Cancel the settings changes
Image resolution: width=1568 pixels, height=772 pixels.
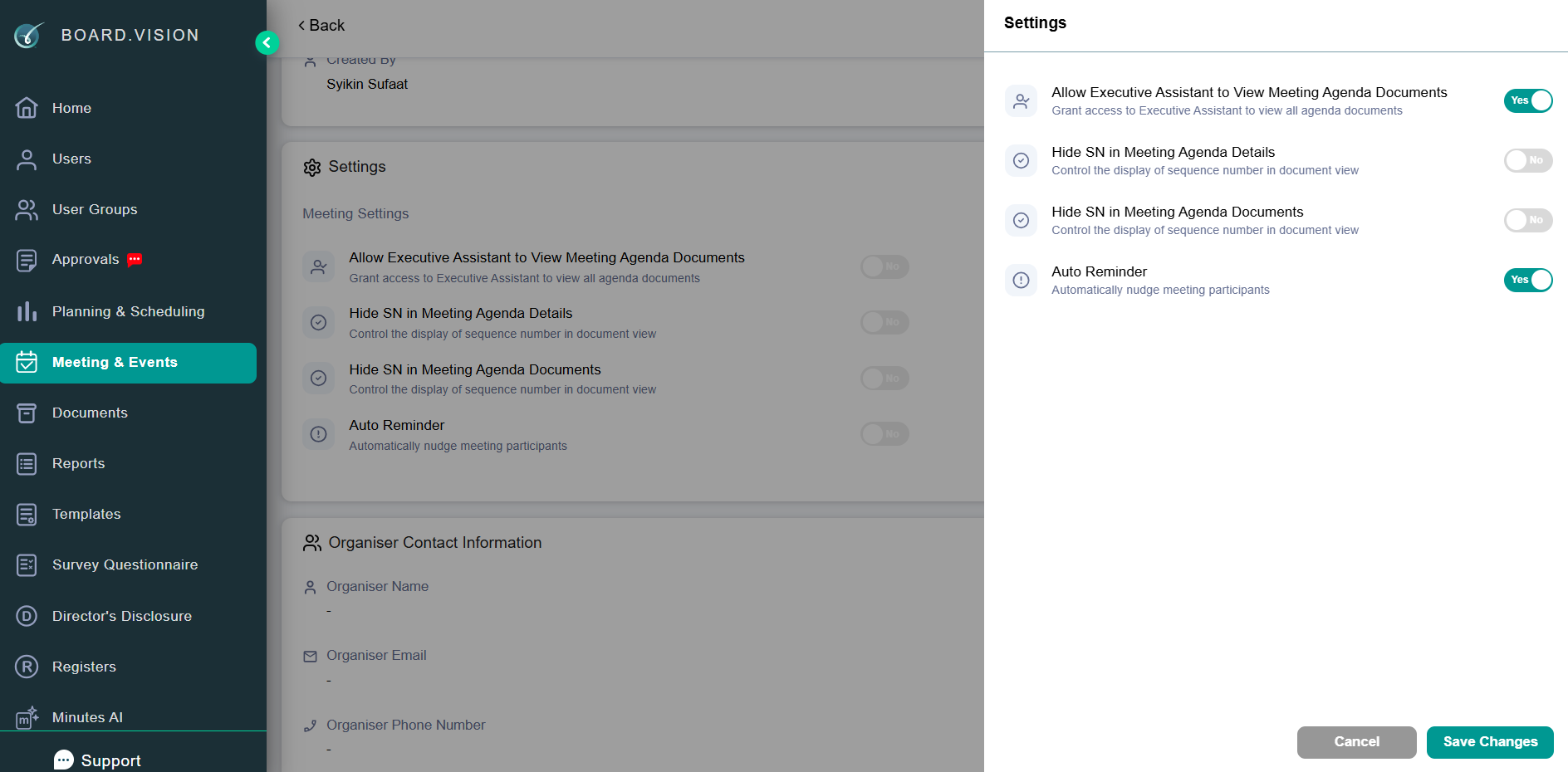pos(1357,742)
